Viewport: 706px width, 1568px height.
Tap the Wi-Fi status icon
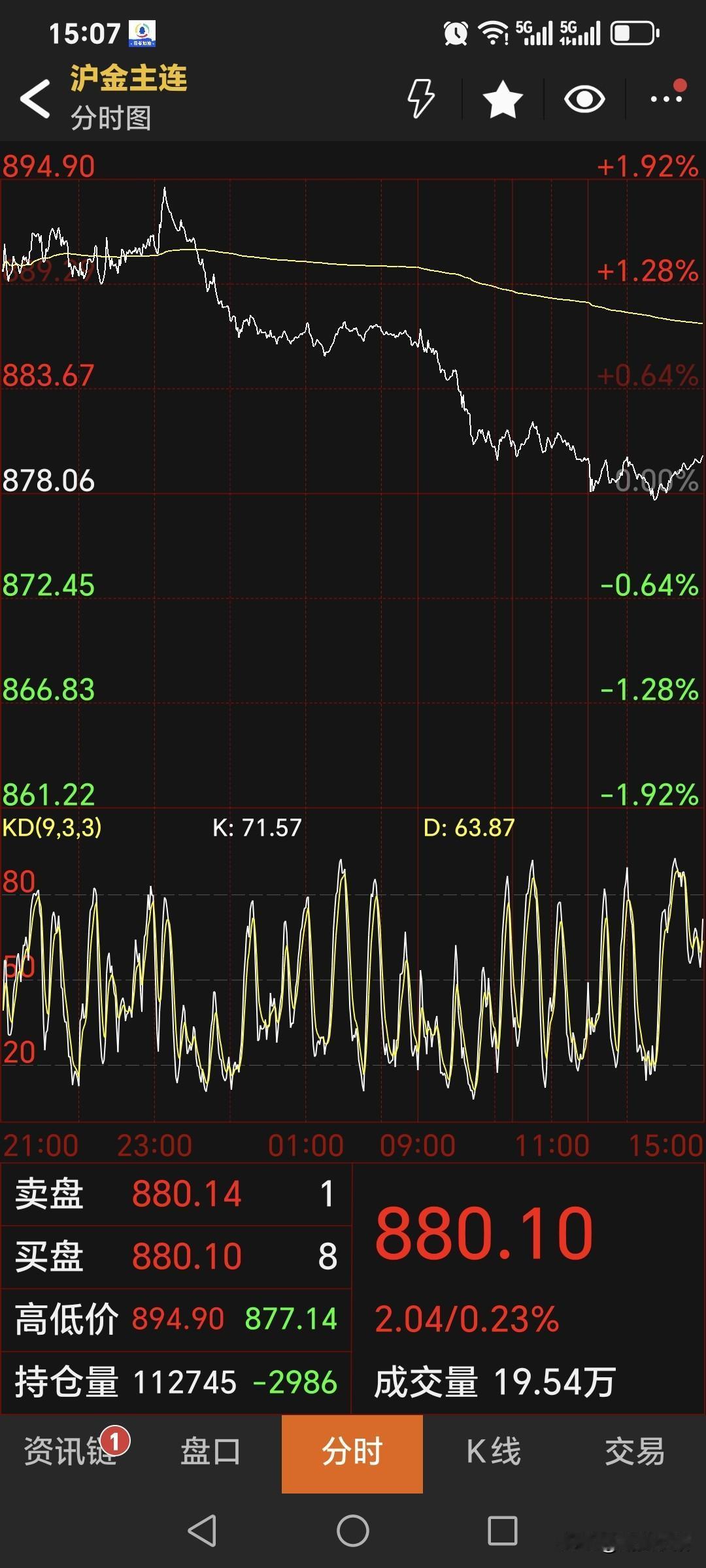tap(494, 33)
